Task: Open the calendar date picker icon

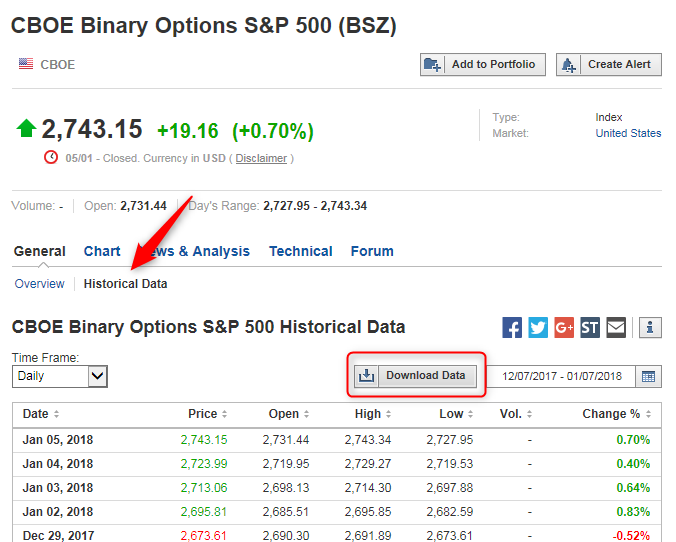Action: (x=648, y=376)
